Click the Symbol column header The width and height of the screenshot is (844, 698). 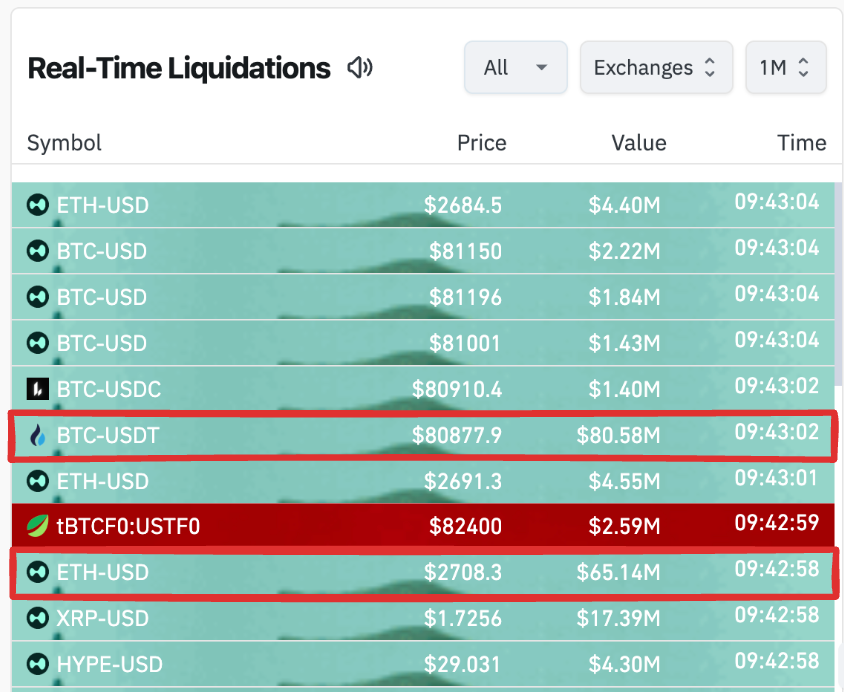(x=64, y=143)
